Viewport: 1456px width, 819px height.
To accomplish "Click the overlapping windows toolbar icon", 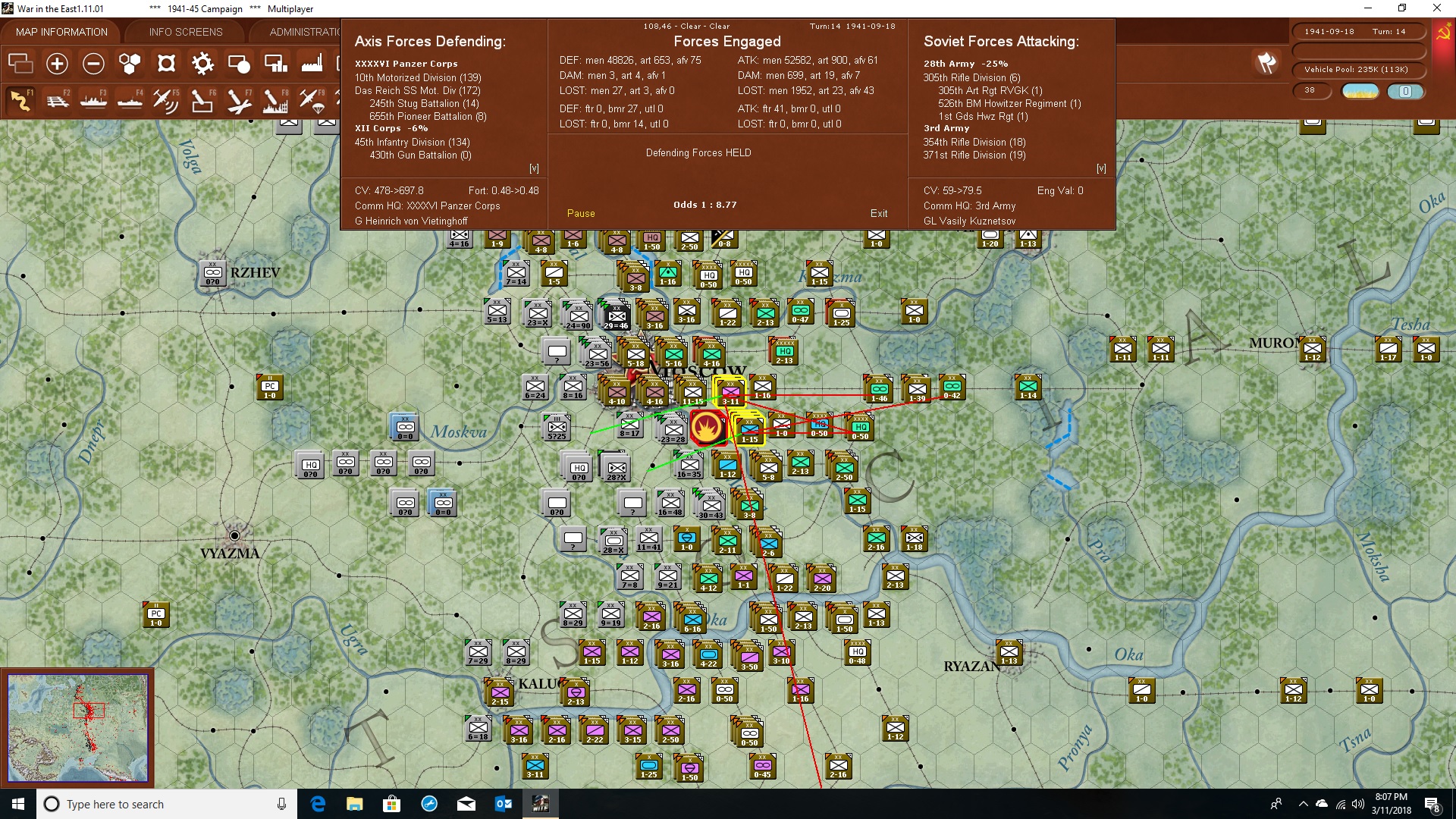I will pos(20,64).
